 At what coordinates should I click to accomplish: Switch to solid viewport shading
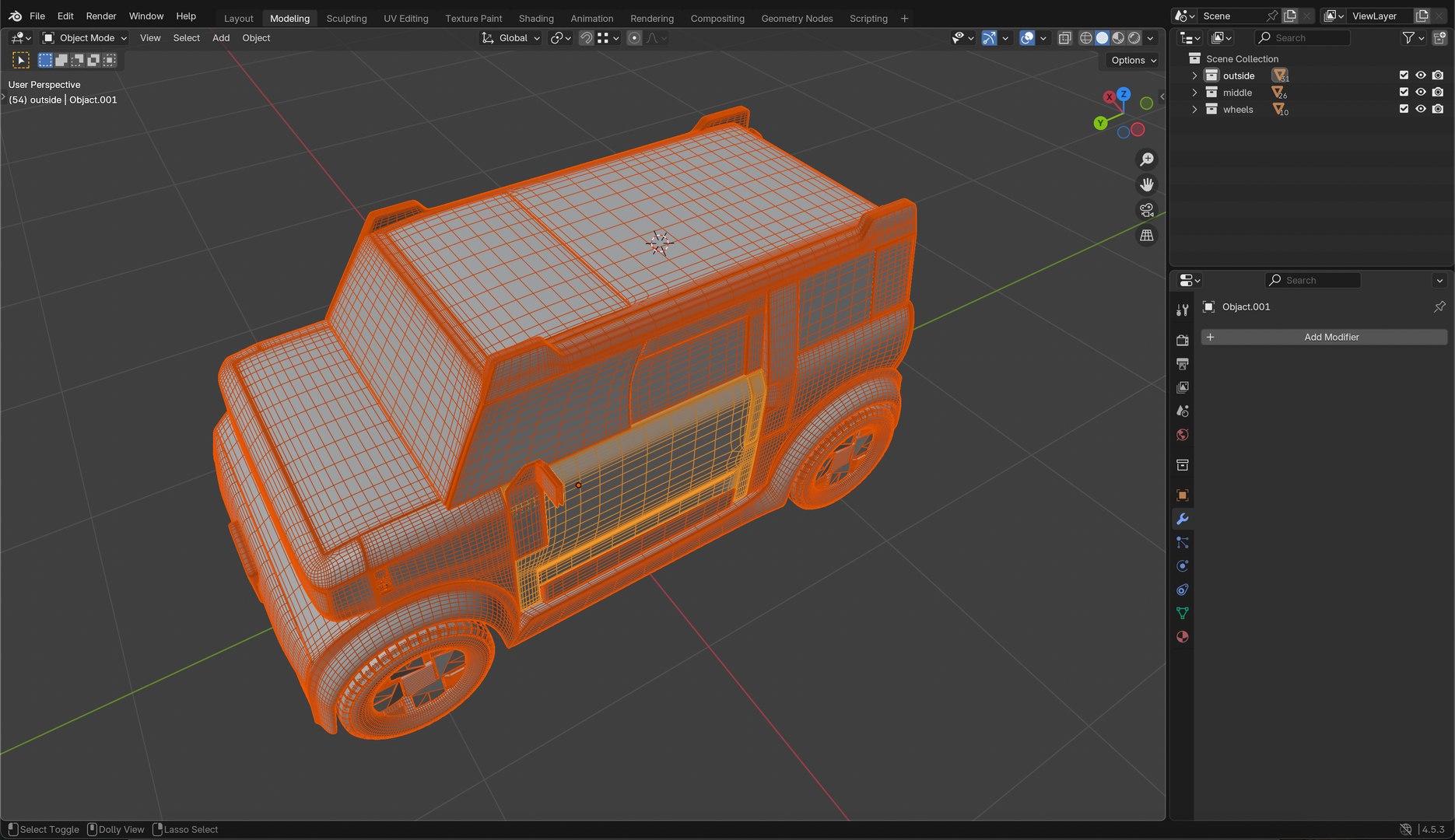(x=1102, y=37)
